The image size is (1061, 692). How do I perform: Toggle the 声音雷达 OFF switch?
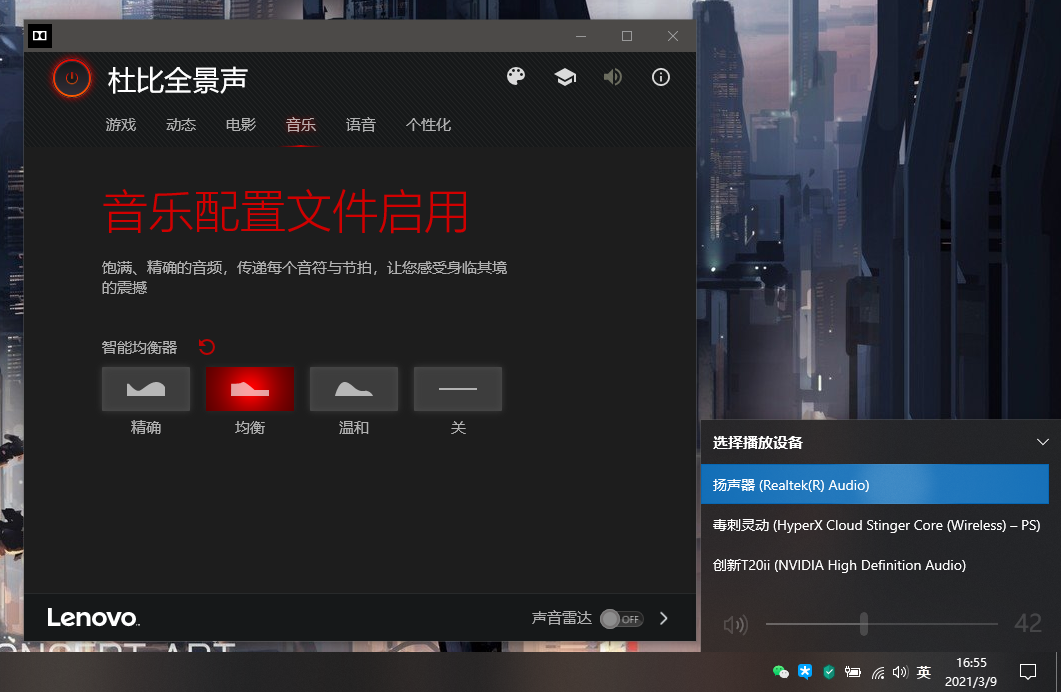[621, 619]
